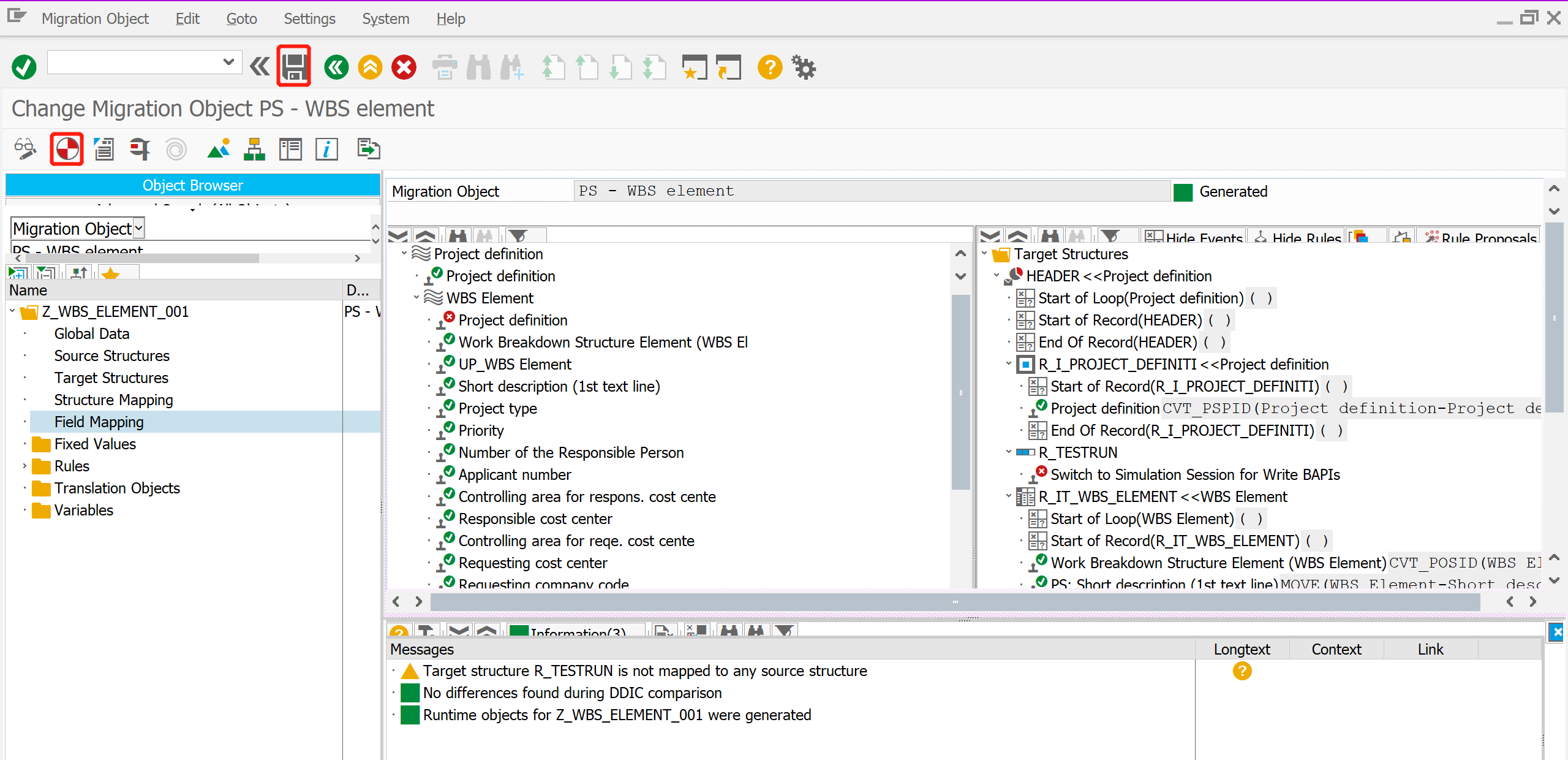Image resolution: width=1568 pixels, height=760 pixels.
Task: Toggle the blue message filter close icon
Action: coord(1556,632)
